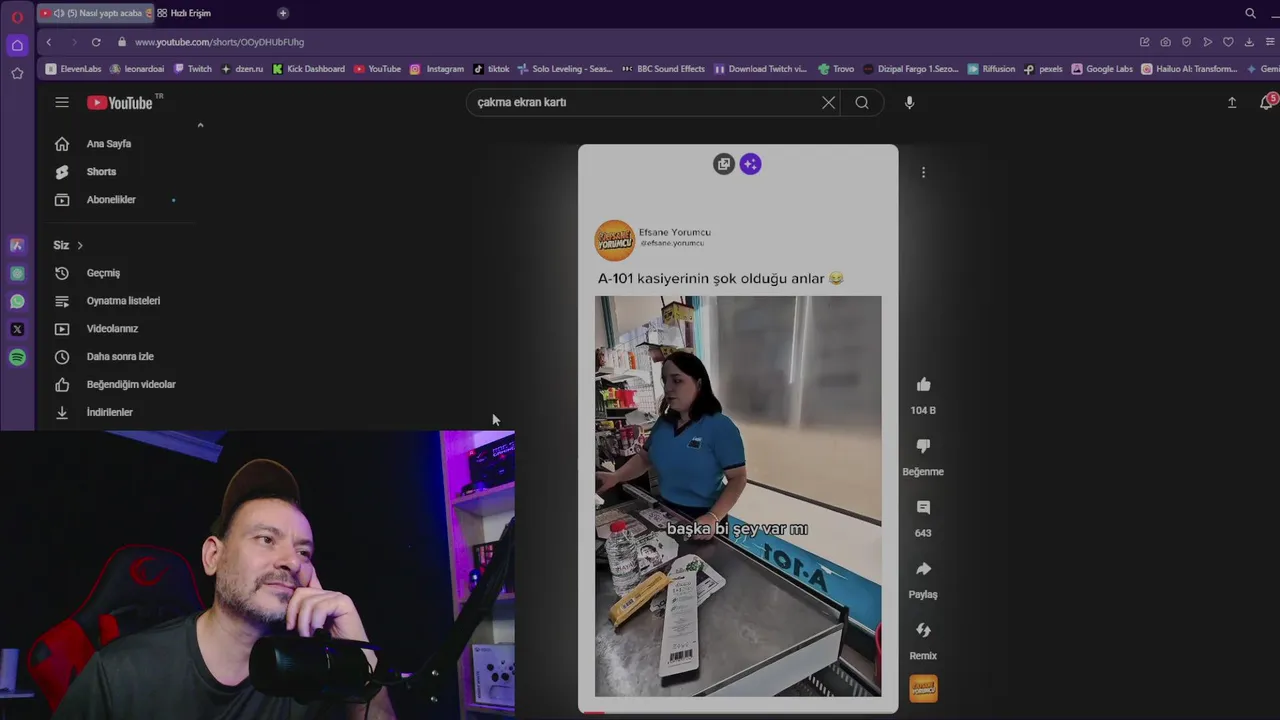Open the Kick Dashboard bookmark

click(309, 69)
